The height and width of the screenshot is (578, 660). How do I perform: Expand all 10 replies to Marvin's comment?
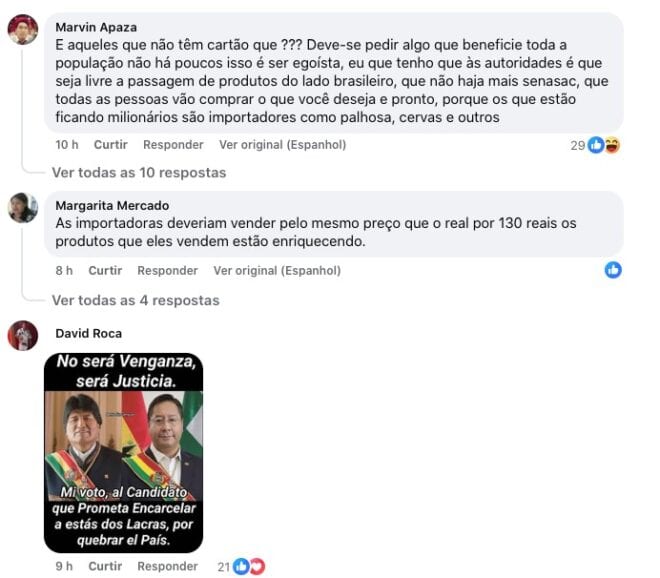(139, 173)
